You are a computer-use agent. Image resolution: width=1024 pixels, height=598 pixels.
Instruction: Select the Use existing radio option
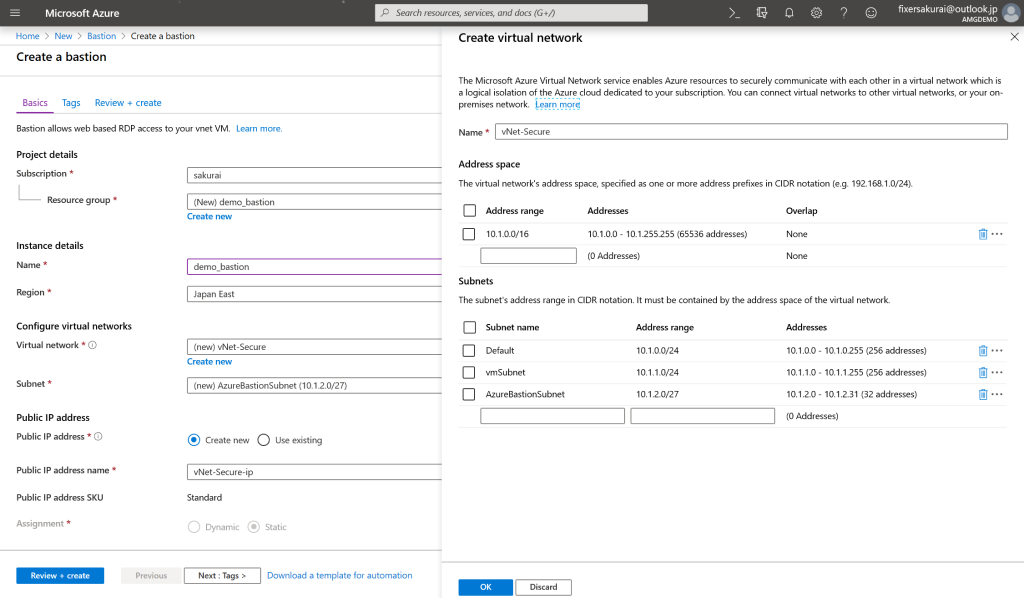(264, 440)
